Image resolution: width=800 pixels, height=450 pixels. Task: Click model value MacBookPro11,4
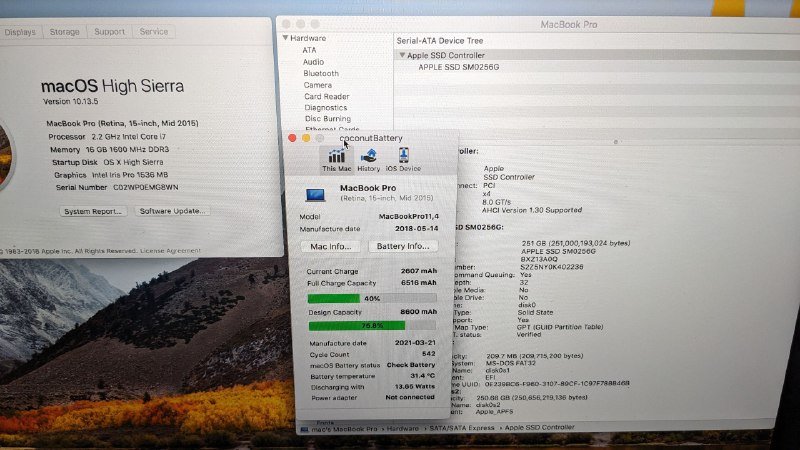tap(409, 216)
